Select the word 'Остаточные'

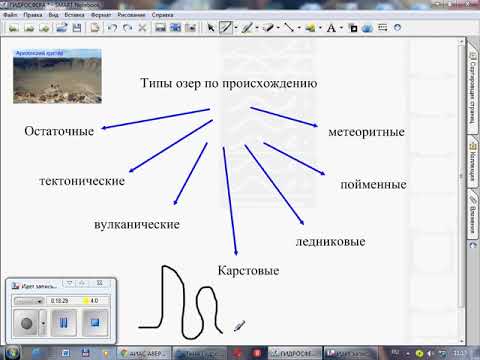click(x=59, y=131)
